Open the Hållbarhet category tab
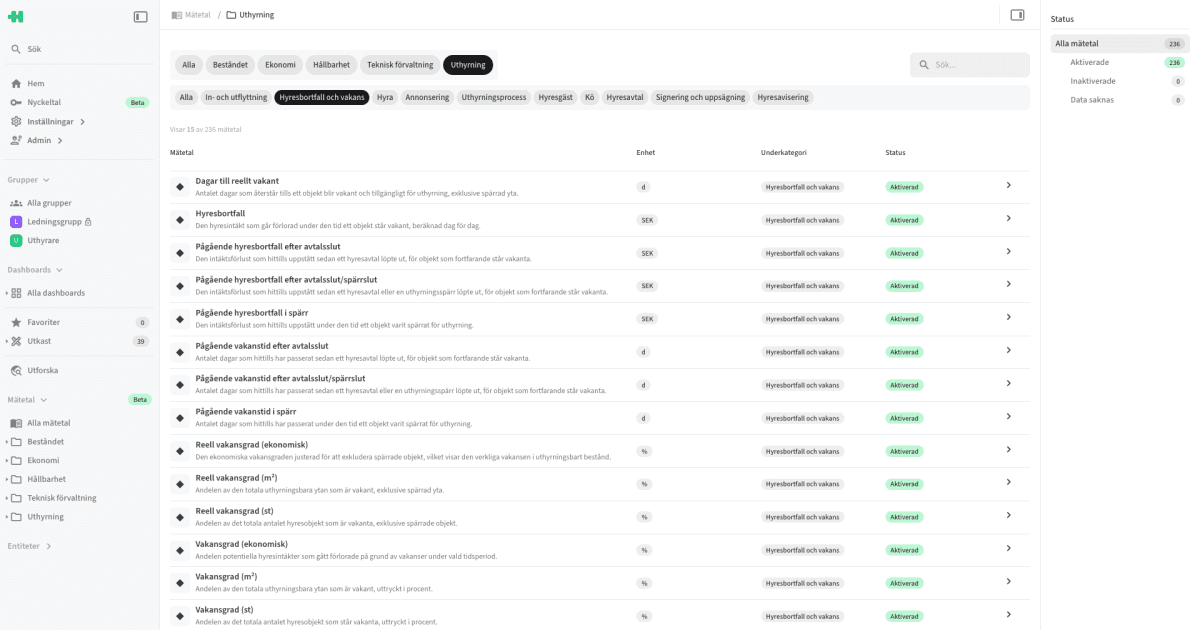This screenshot has width=1200, height=630. (x=331, y=64)
